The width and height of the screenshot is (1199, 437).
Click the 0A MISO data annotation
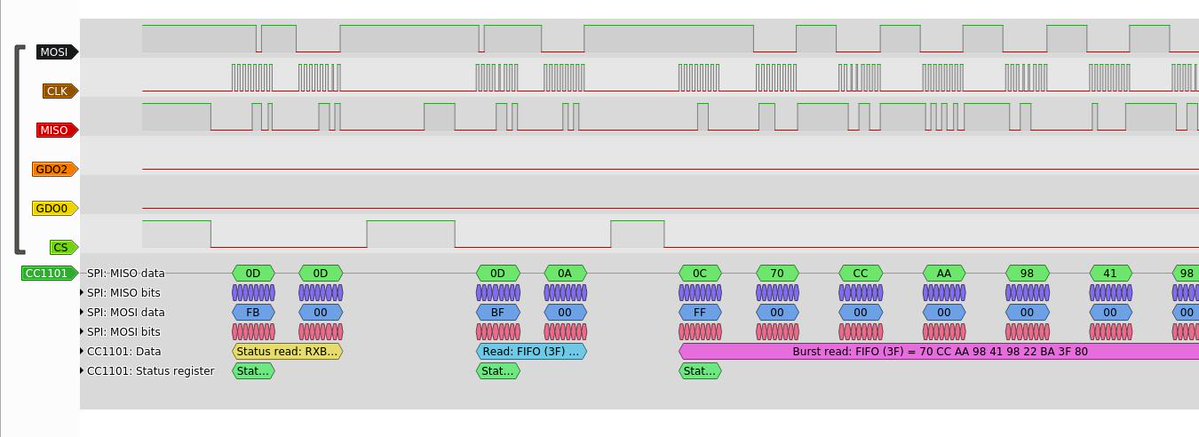[x=565, y=273]
